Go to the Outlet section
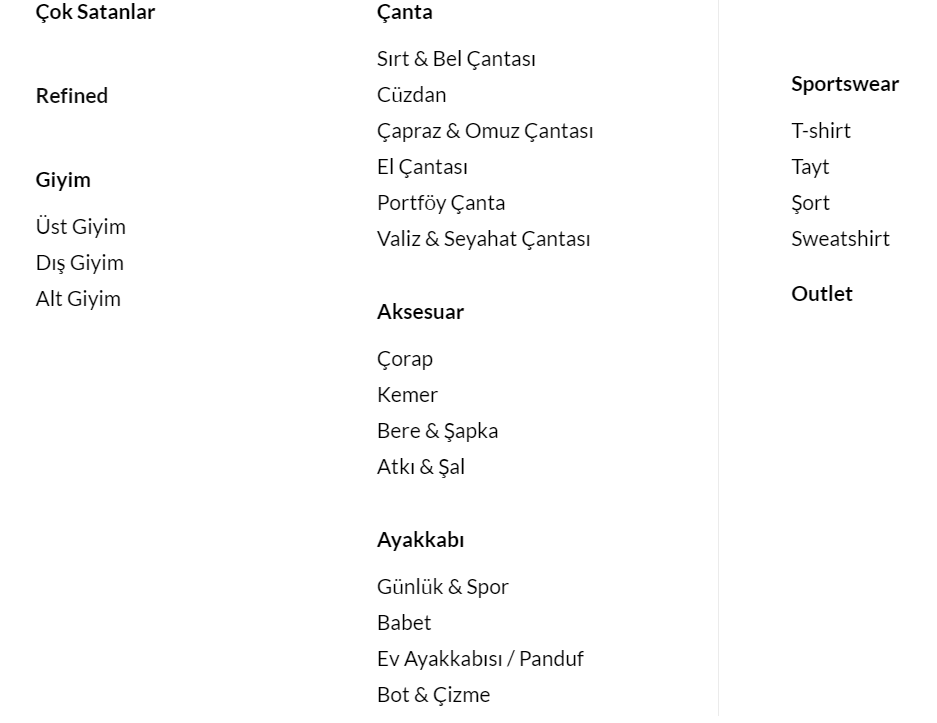Viewport: 937px width, 723px height. (822, 294)
